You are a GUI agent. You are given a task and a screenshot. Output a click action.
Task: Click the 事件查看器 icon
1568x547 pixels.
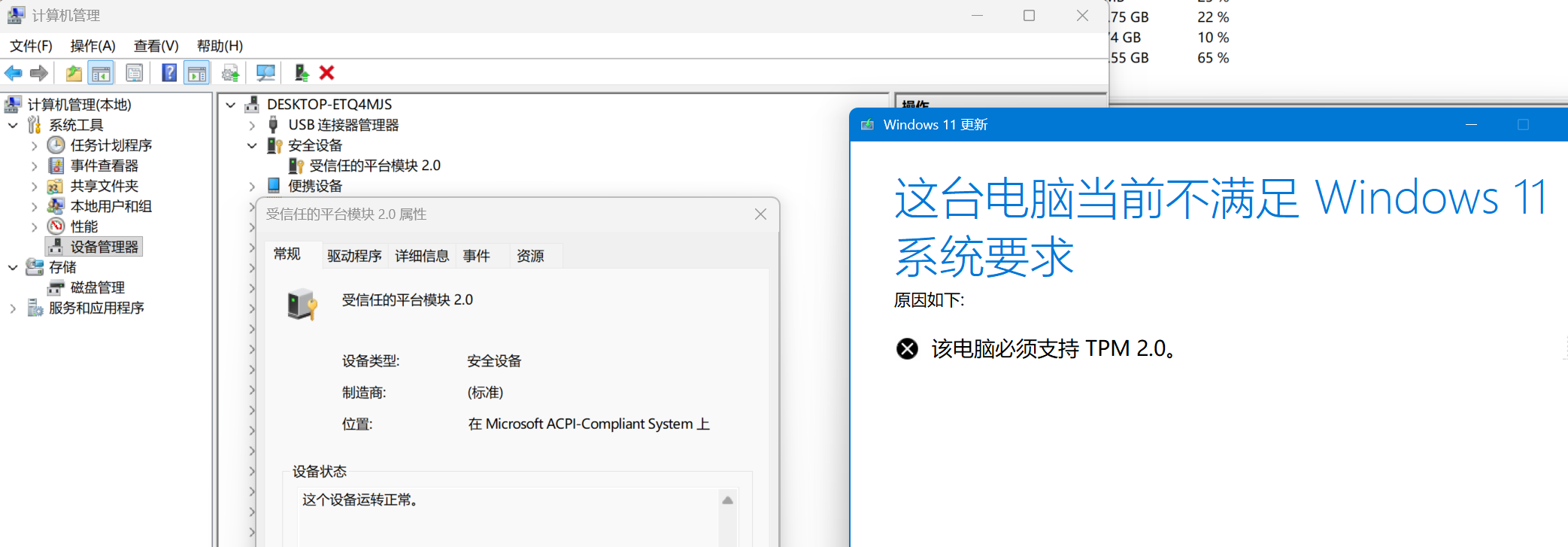pyautogui.click(x=56, y=166)
